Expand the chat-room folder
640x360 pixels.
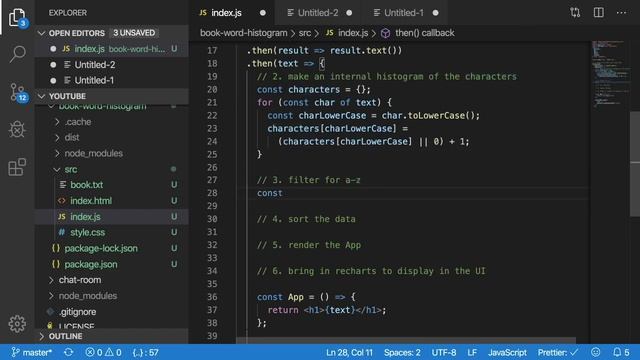111,280
